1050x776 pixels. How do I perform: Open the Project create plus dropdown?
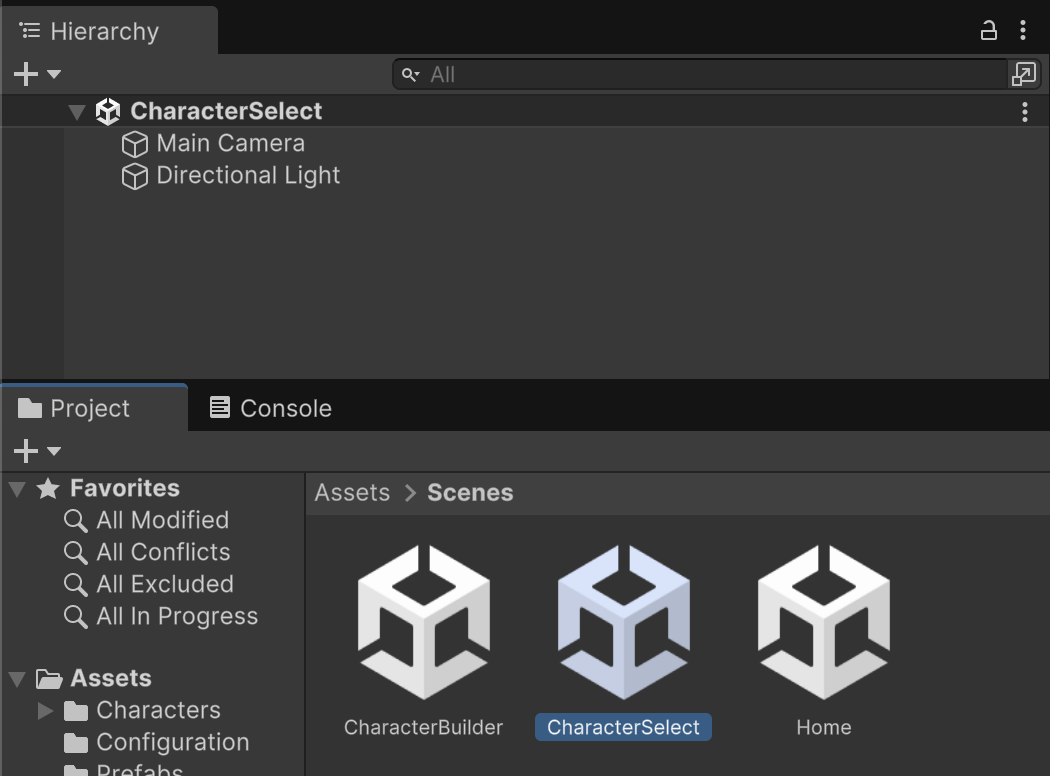click(37, 451)
